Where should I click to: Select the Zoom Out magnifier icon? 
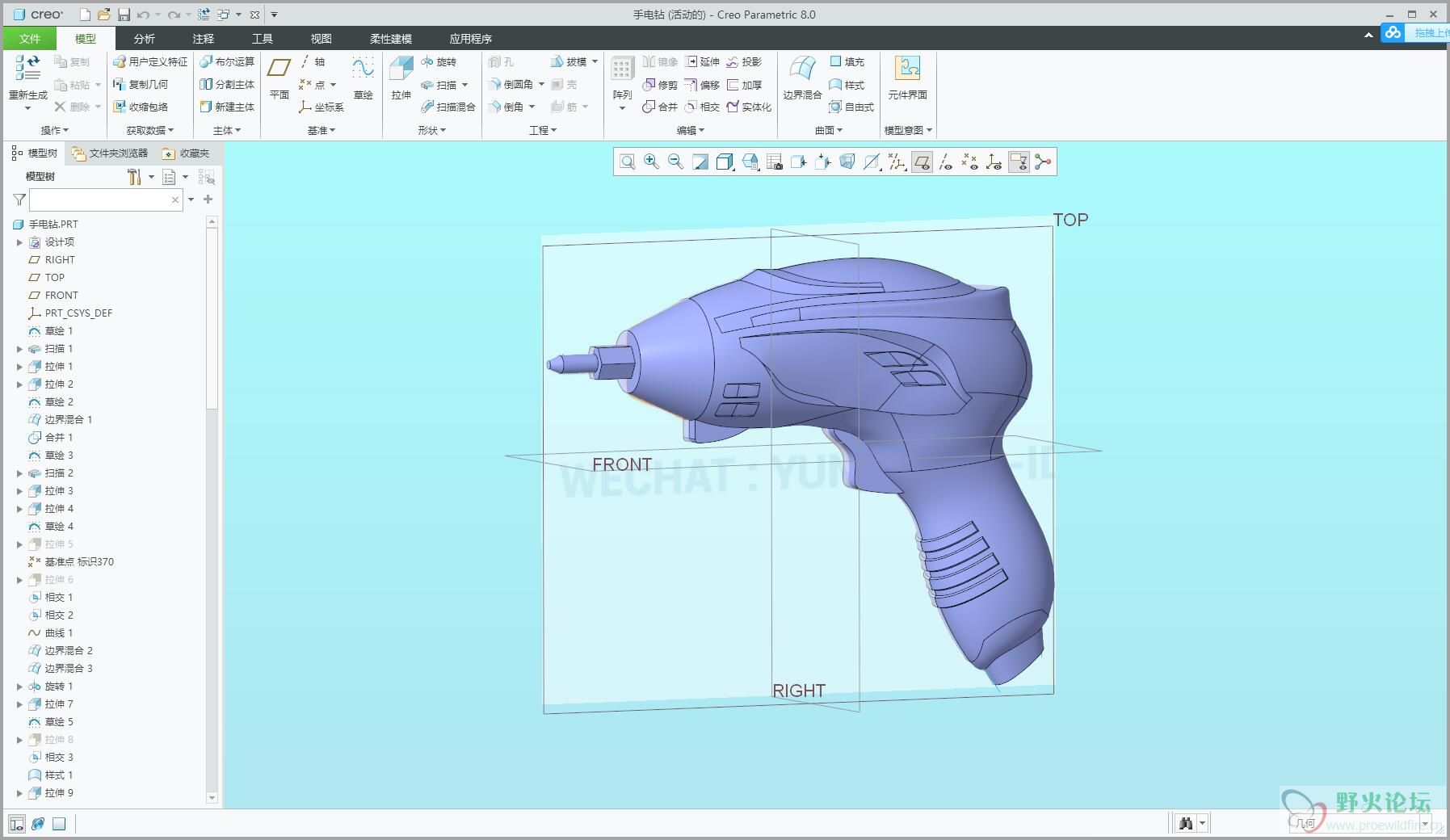point(675,162)
